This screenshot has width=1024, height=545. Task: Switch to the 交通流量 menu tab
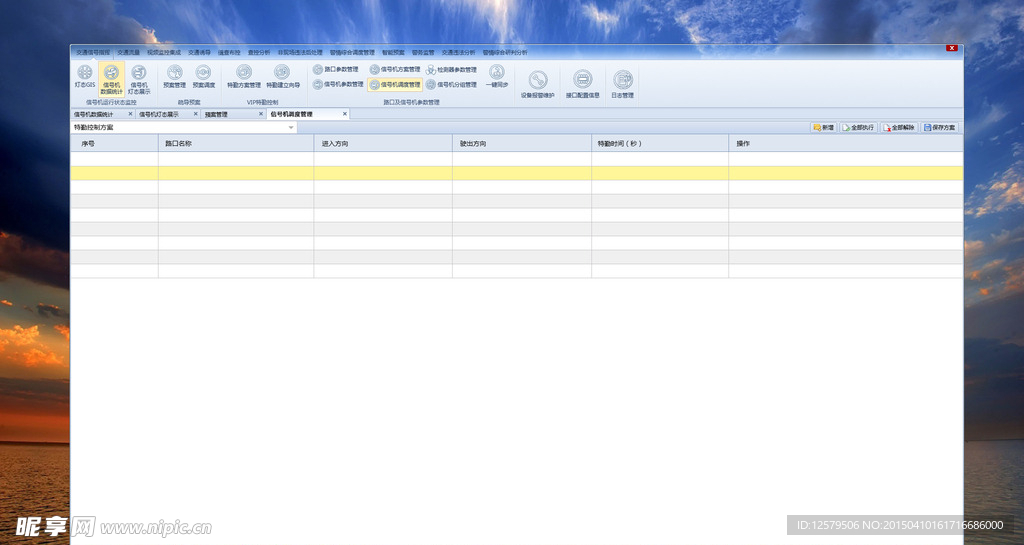pos(128,51)
